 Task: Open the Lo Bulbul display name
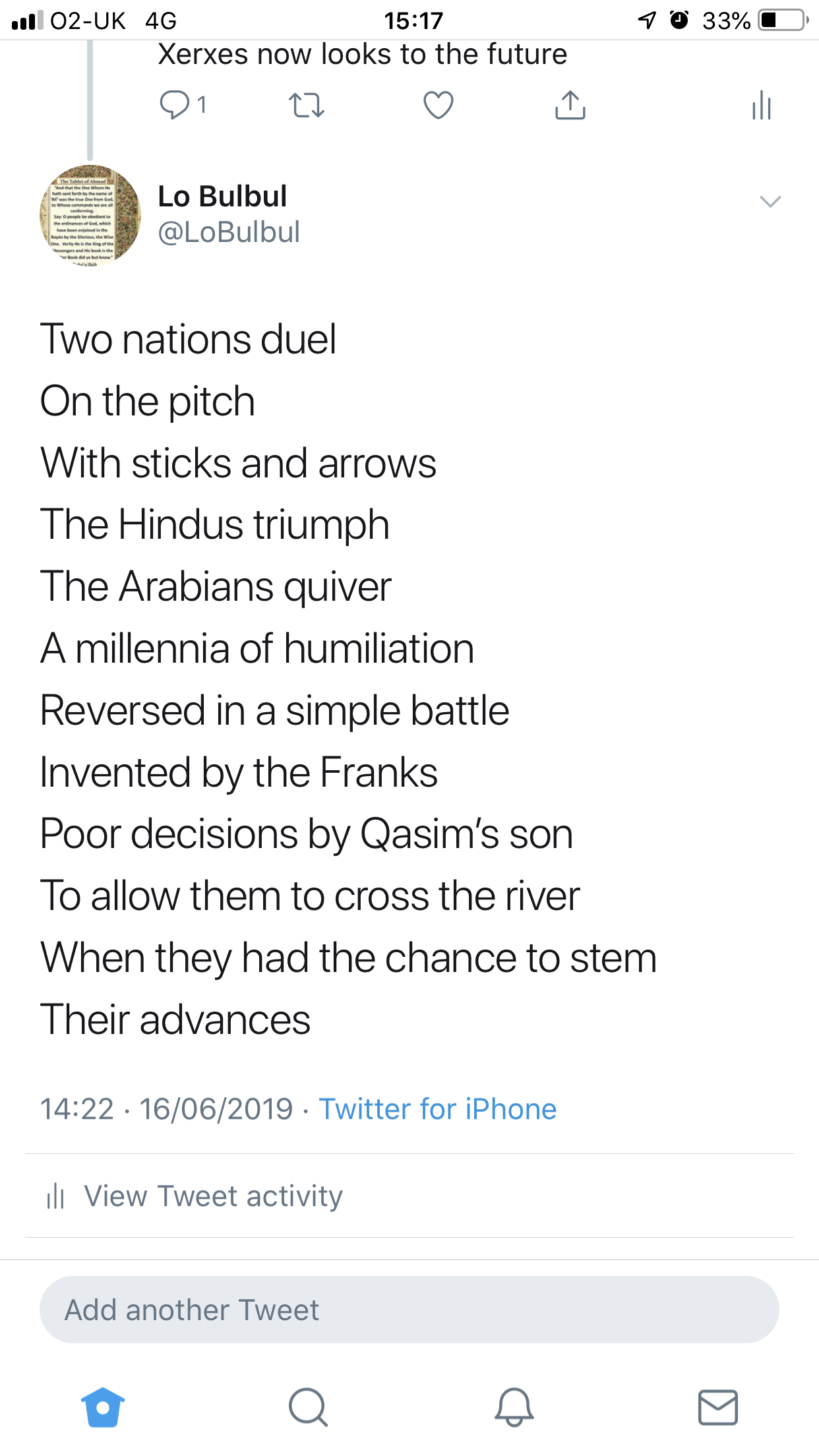tap(222, 197)
